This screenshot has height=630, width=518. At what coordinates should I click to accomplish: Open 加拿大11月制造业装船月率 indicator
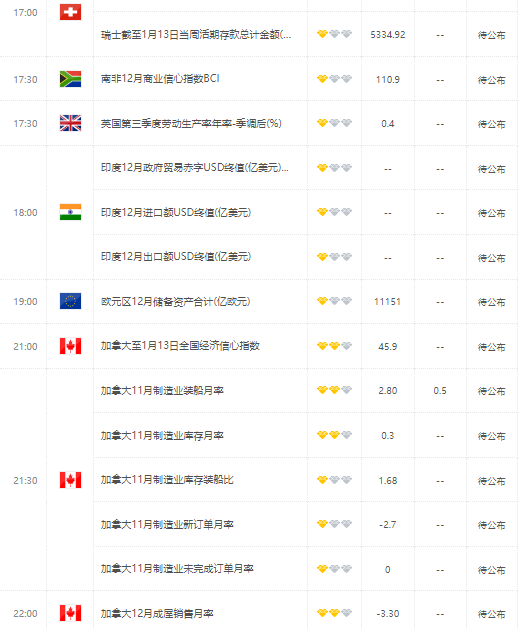click(x=162, y=391)
